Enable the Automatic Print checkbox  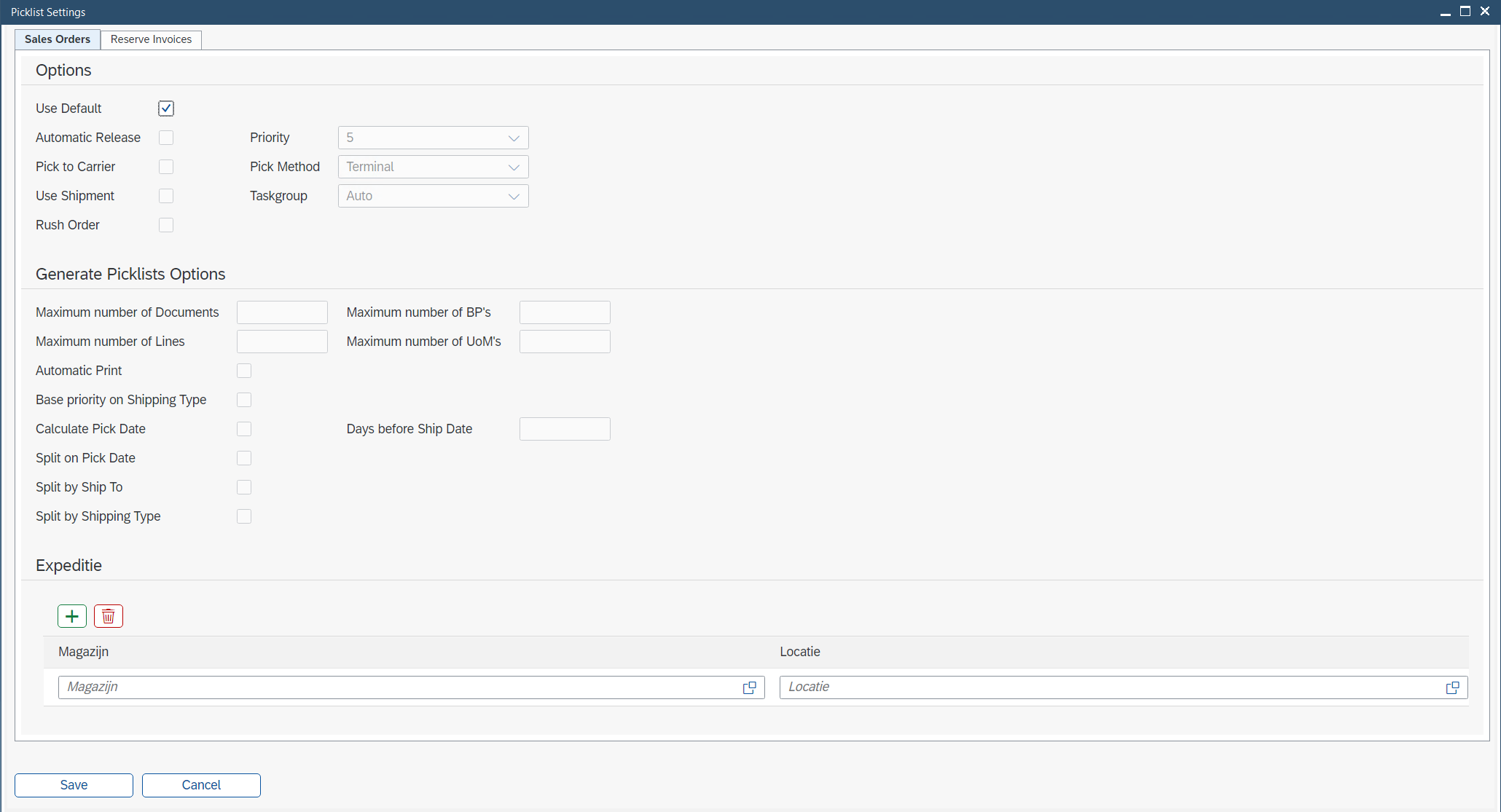[x=244, y=371]
